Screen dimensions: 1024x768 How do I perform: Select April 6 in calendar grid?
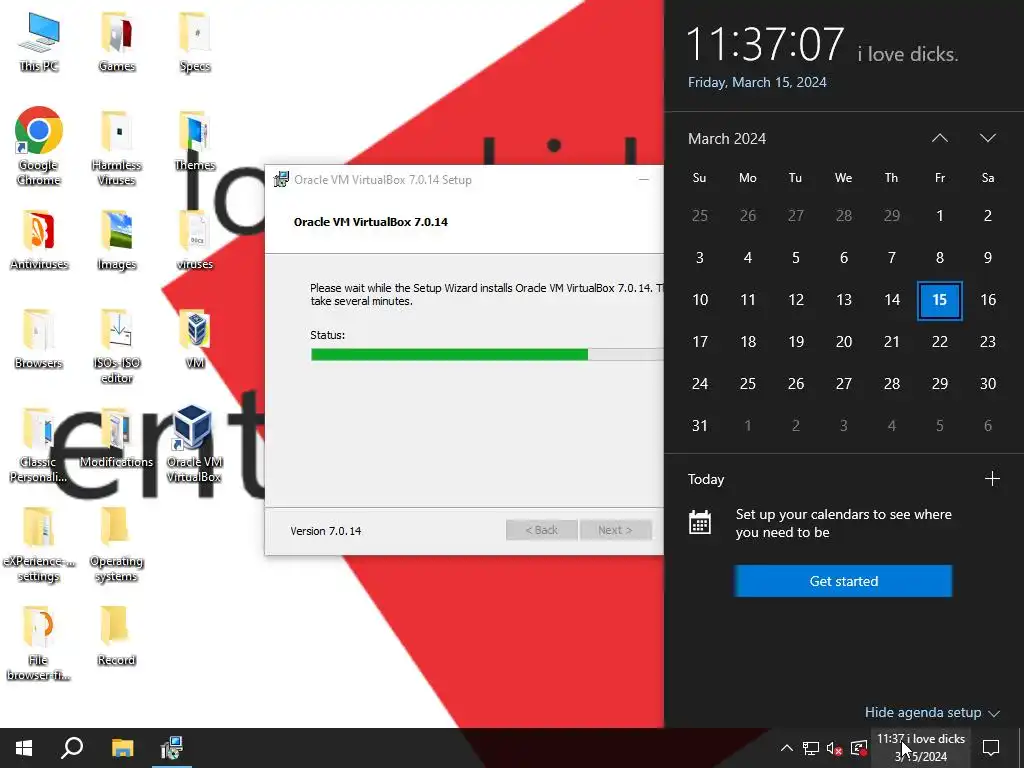coord(988,426)
